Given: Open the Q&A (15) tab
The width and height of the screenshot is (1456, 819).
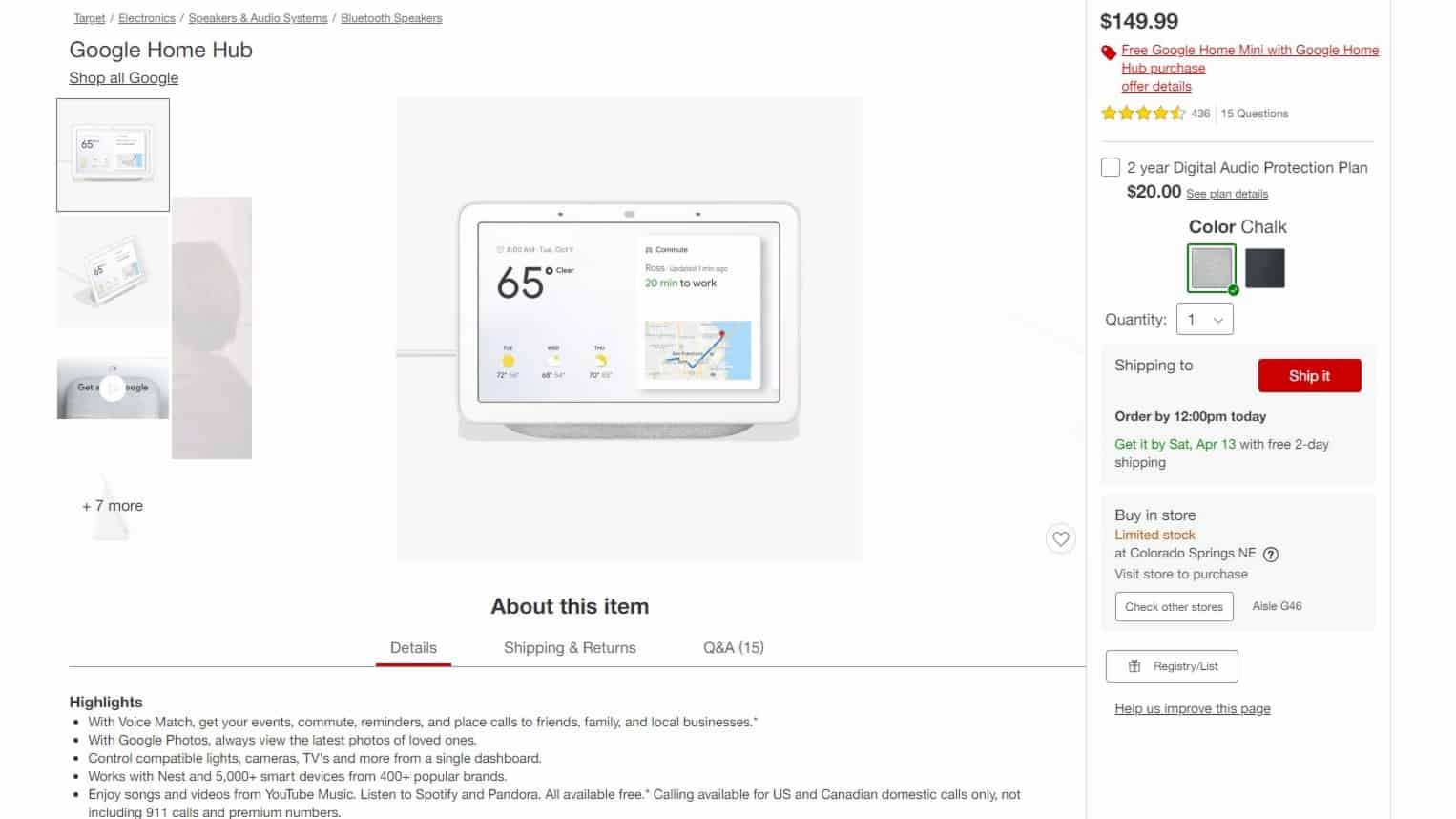Looking at the screenshot, I should (734, 647).
